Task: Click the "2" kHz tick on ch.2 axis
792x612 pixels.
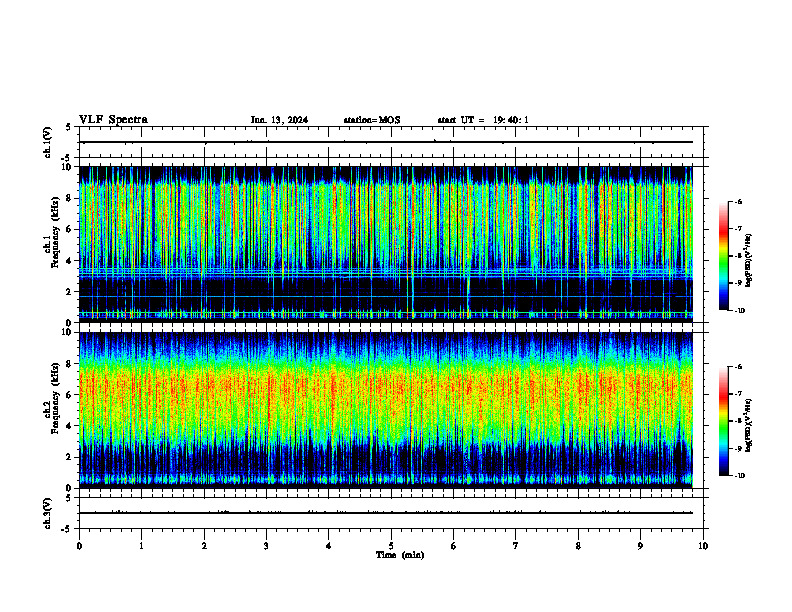Action: tap(70, 457)
